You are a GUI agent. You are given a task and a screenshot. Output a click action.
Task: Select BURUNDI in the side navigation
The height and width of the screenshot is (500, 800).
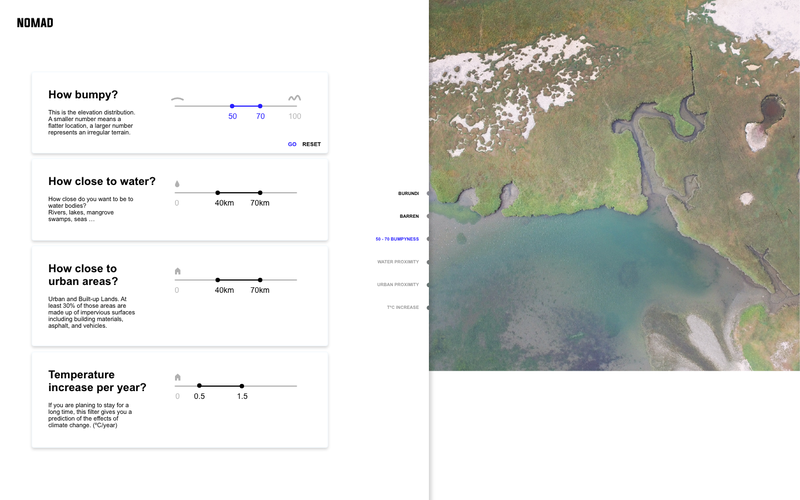(x=408, y=193)
